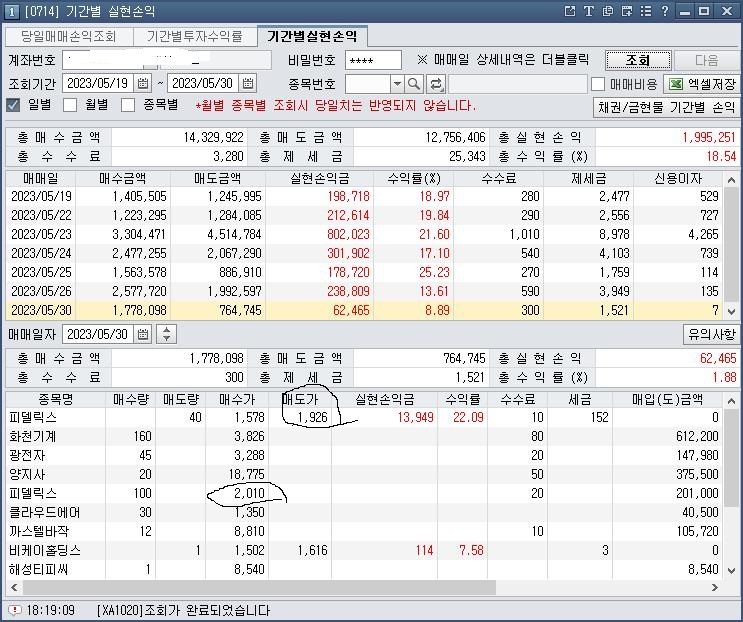Switch to 당일매매손익조회 tab

[x=69, y=36]
